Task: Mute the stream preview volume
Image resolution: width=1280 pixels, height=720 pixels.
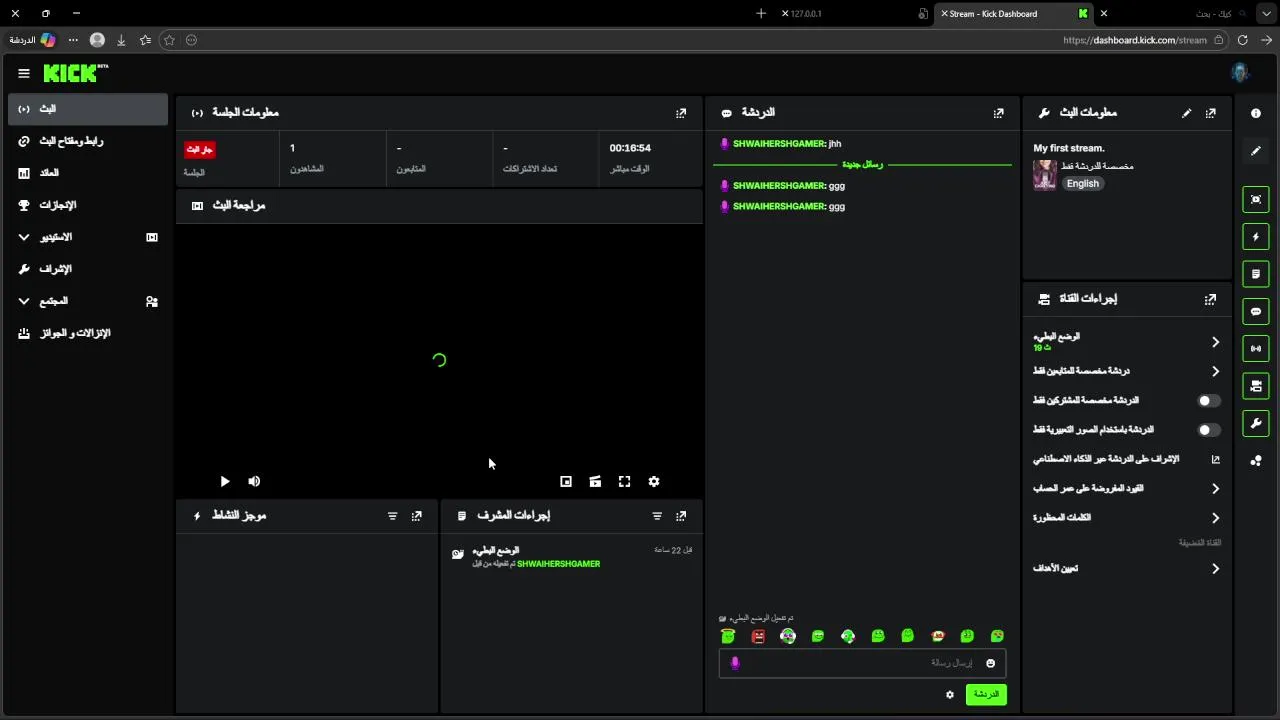Action: [x=254, y=481]
